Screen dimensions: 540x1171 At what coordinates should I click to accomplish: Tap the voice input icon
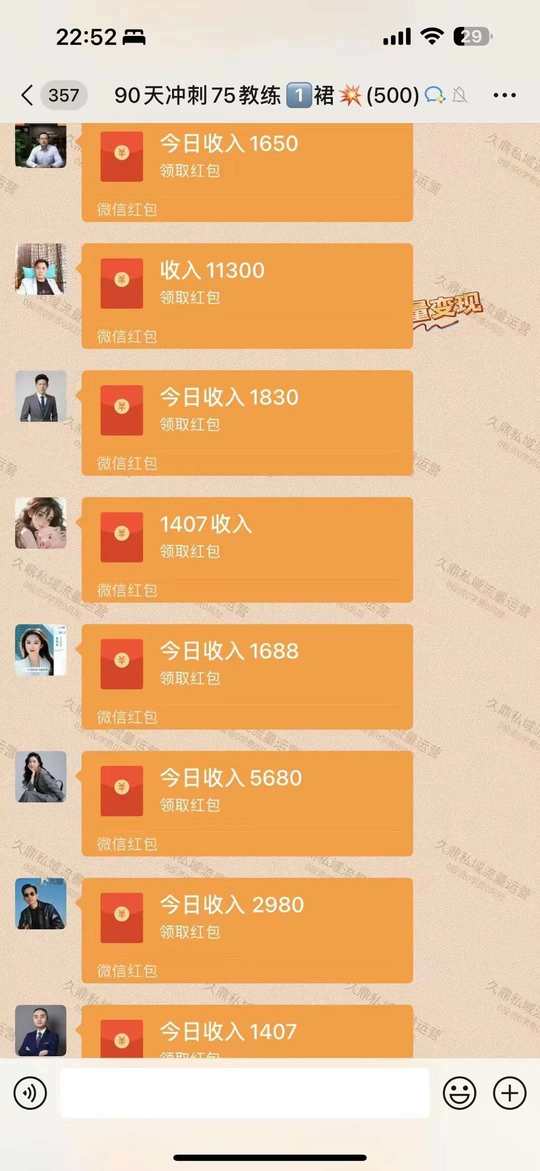click(30, 1093)
